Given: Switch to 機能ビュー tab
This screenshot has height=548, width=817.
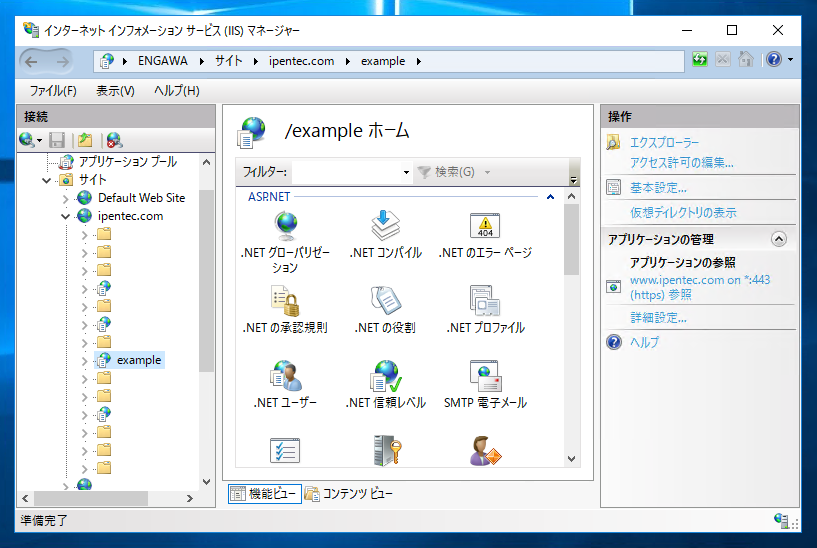Looking at the screenshot, I should pos(265,493).
